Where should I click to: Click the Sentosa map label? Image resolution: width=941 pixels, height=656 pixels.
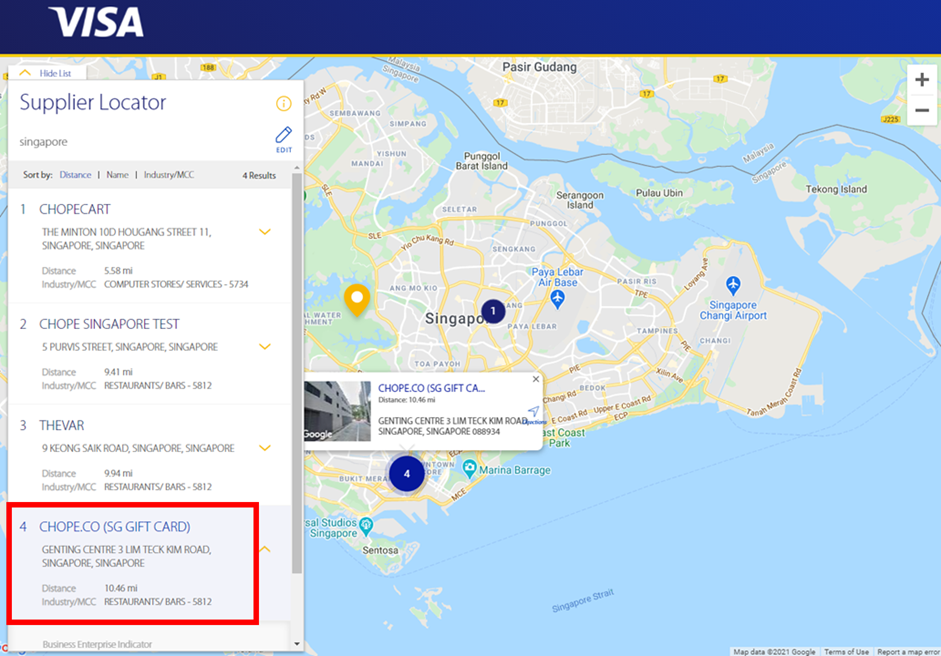click(x=380, y=550)
